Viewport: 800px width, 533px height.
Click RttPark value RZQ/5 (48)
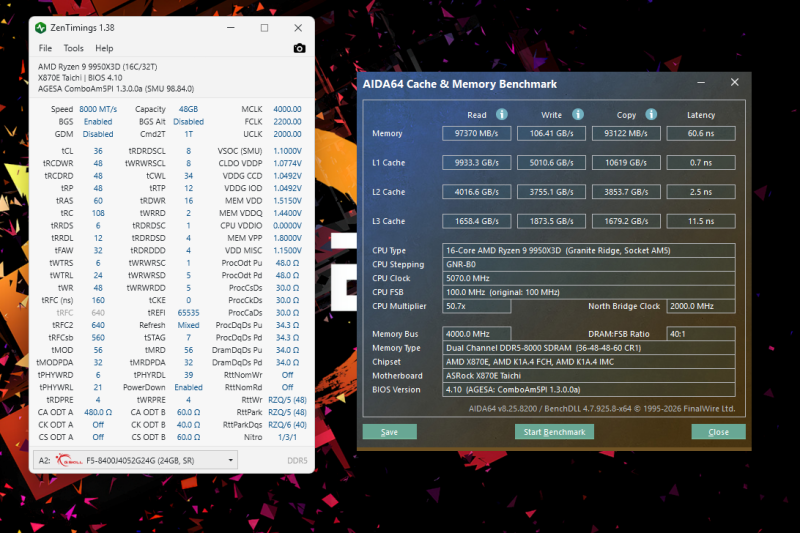(x=287, y=412)
